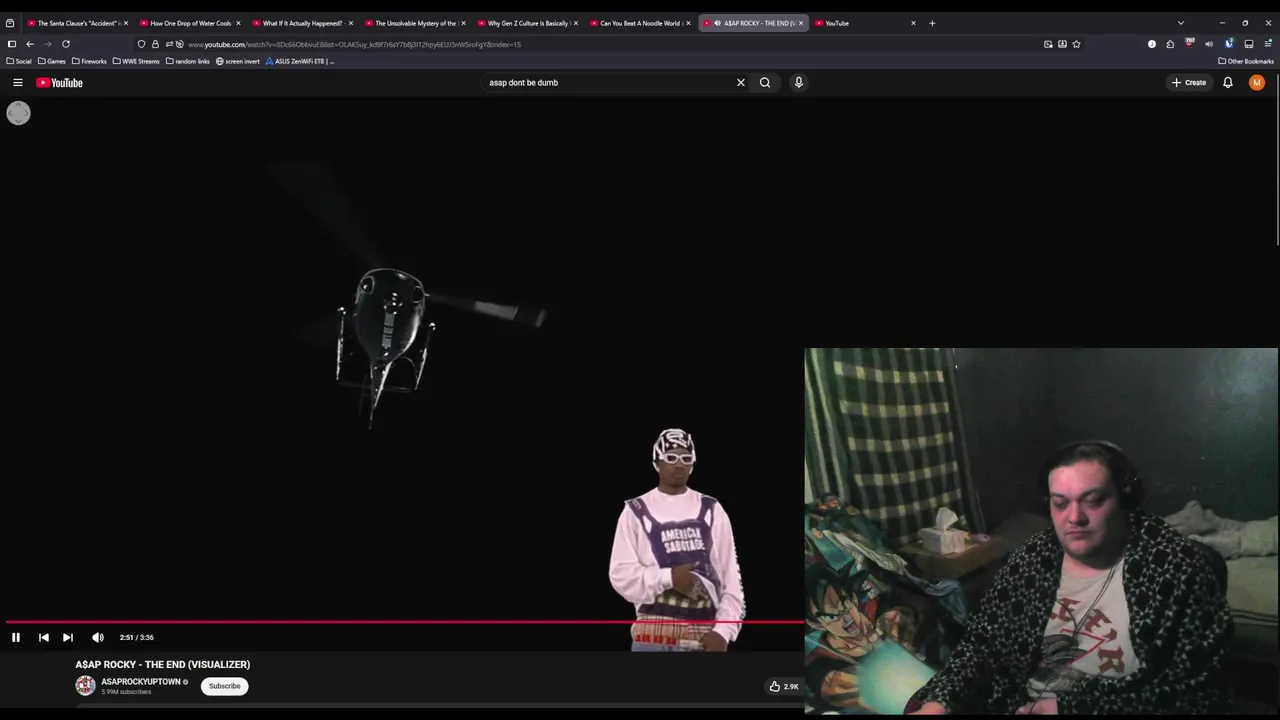Open the 'screen invert' bookmark

pyautogui.click(x=238, y=61)
